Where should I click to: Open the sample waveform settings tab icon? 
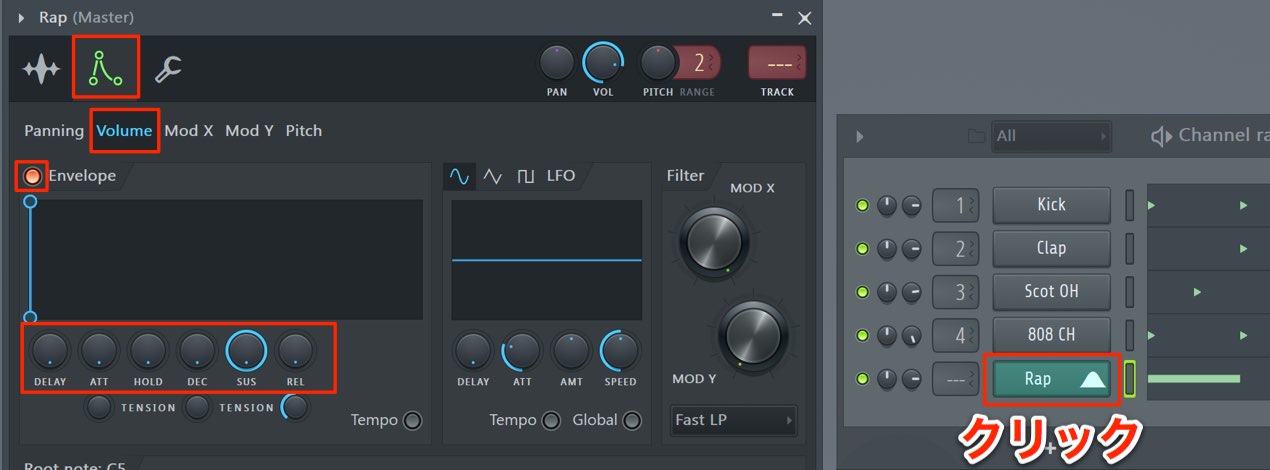tap(41, 69)
